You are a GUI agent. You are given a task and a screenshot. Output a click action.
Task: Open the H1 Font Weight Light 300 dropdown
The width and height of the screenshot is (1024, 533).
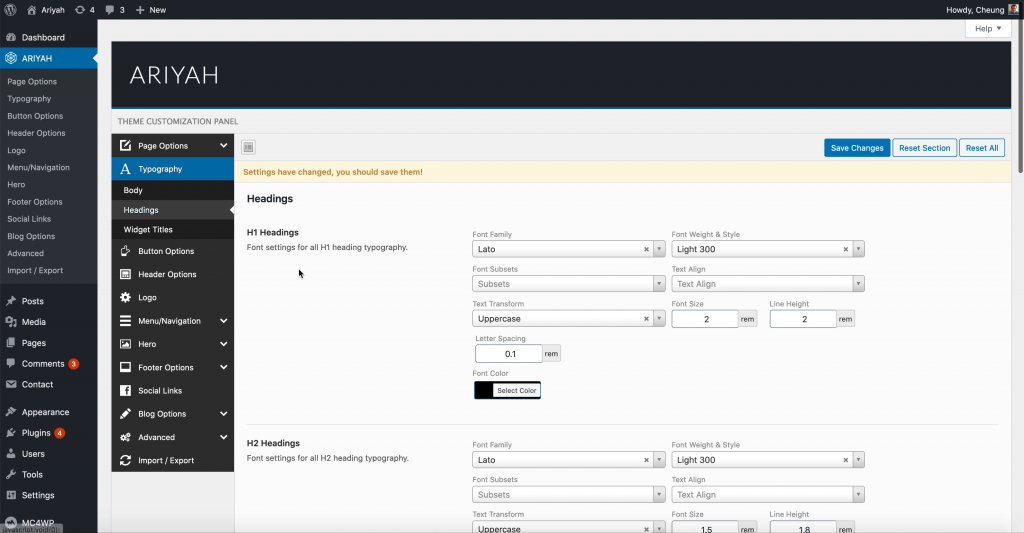tap(767, 249)
